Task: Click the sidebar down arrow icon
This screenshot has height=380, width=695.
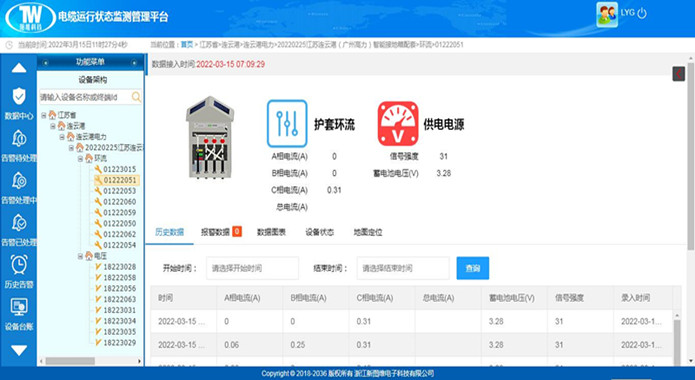Action: [19, 350]
